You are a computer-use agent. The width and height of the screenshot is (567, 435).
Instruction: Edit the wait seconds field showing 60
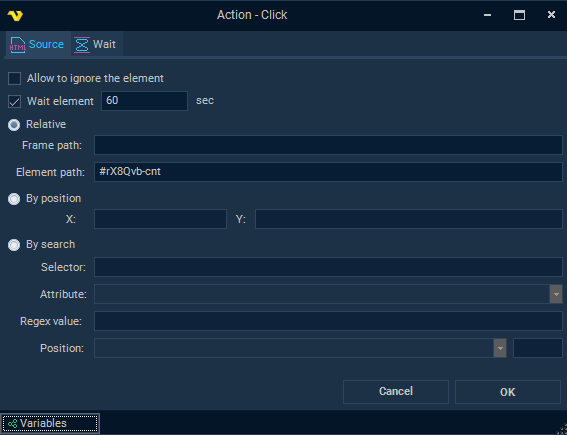coord(144,101)
